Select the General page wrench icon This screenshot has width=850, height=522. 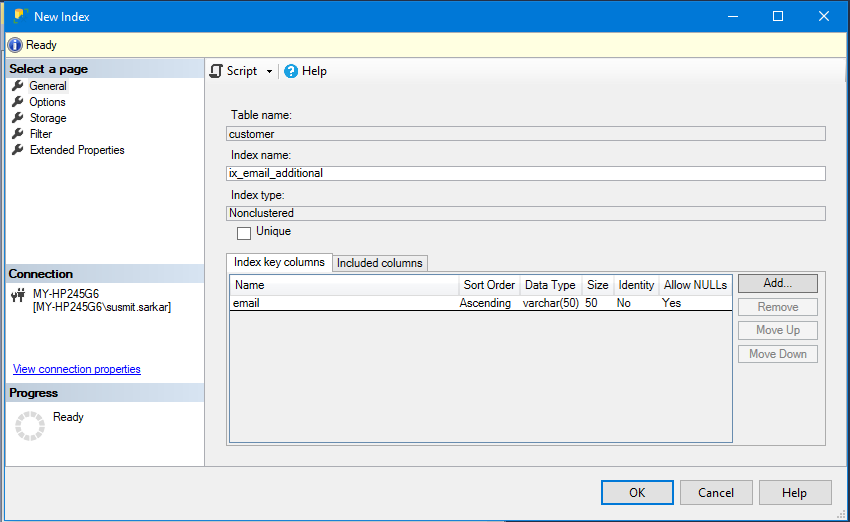click(18, 86)
